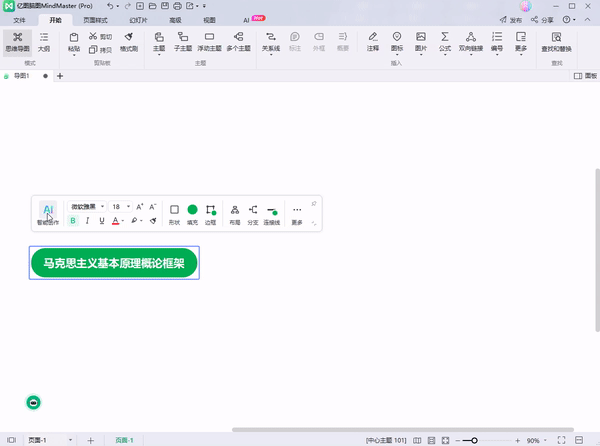This screenshot has height=446, width=600.
Task: Open the font family dropdown
Action: click(x=87, y=207)
